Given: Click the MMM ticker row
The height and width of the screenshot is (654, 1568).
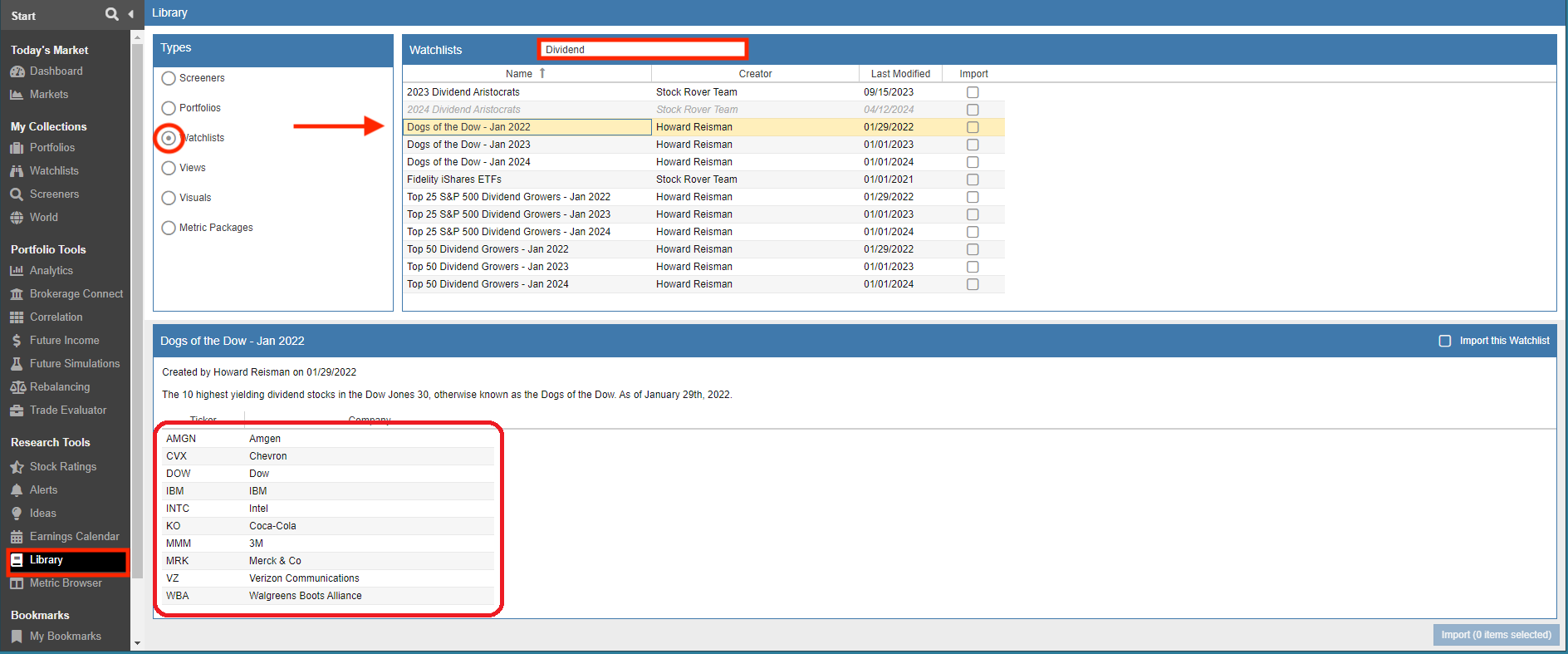Looking at the screenshot, I should click(328, 543).
